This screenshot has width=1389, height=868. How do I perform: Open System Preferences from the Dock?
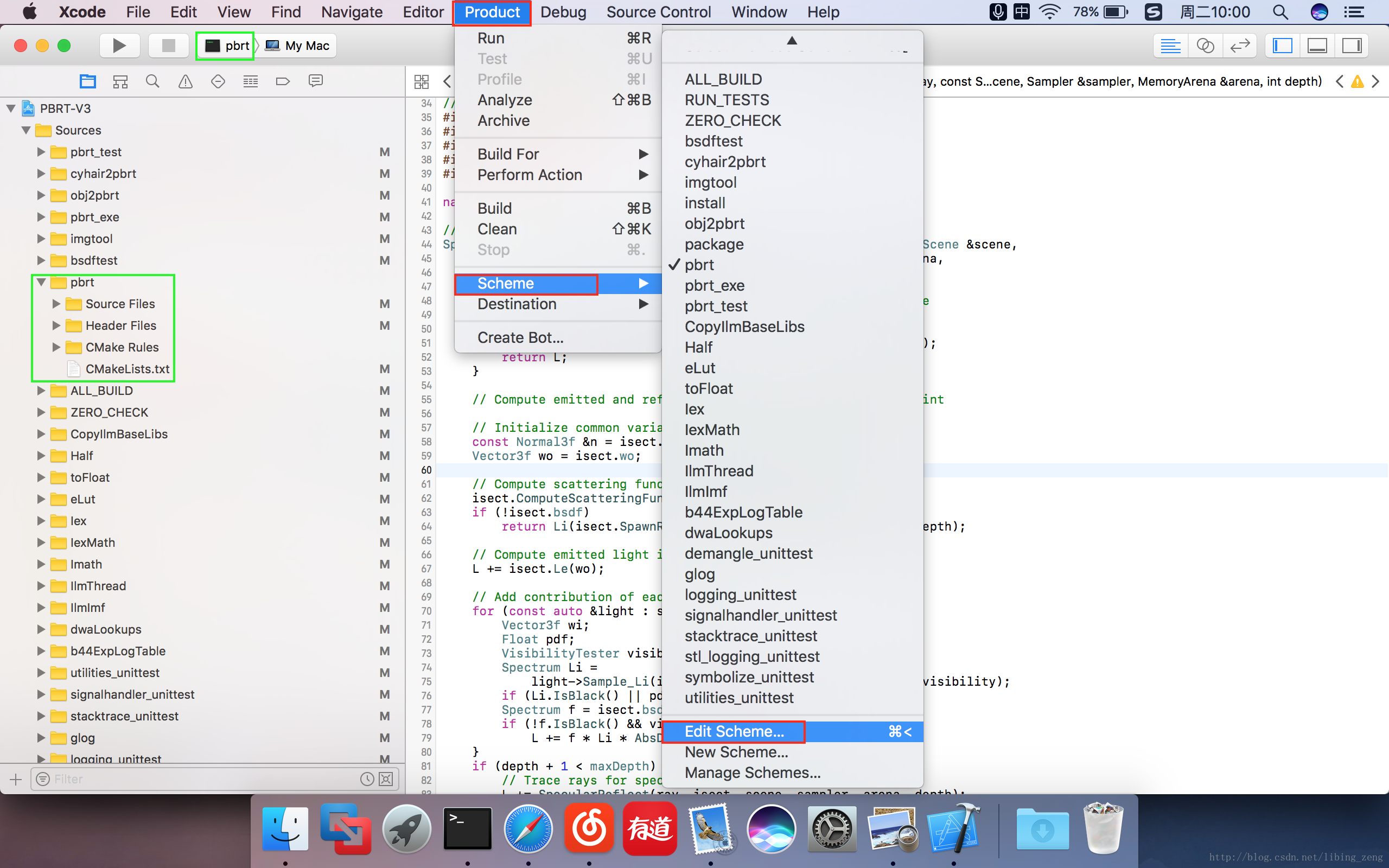(x=832, y=829)
